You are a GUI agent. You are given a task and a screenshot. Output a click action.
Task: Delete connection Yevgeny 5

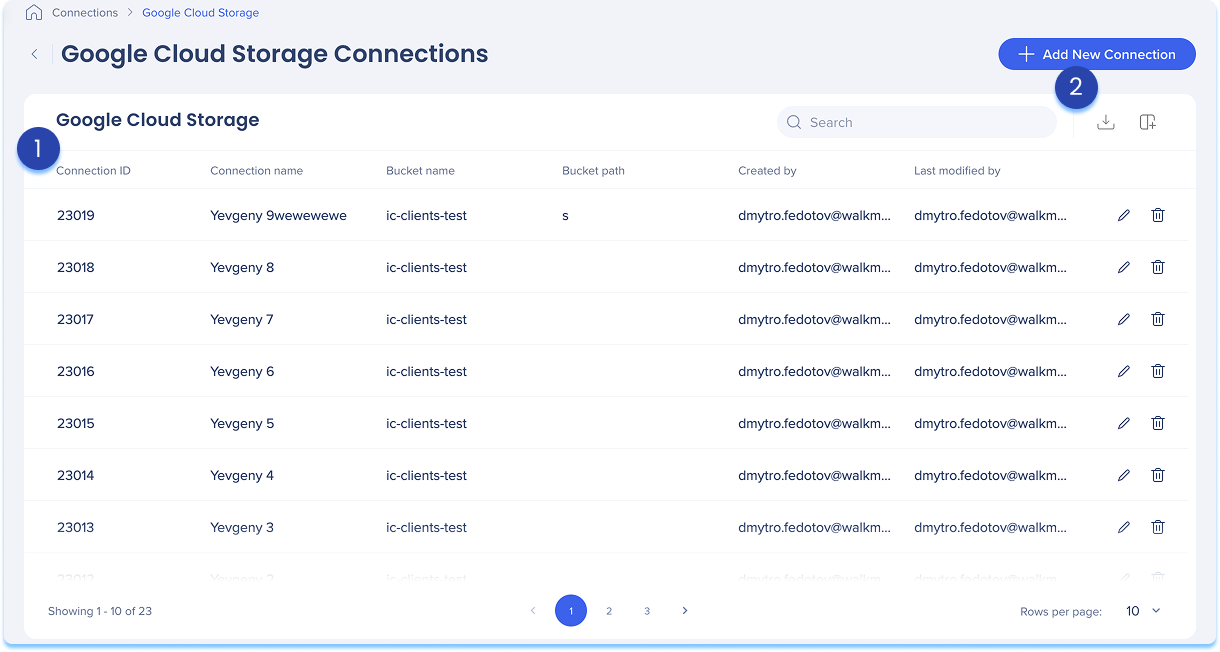pyautogui.click(x=1158, y=423)
